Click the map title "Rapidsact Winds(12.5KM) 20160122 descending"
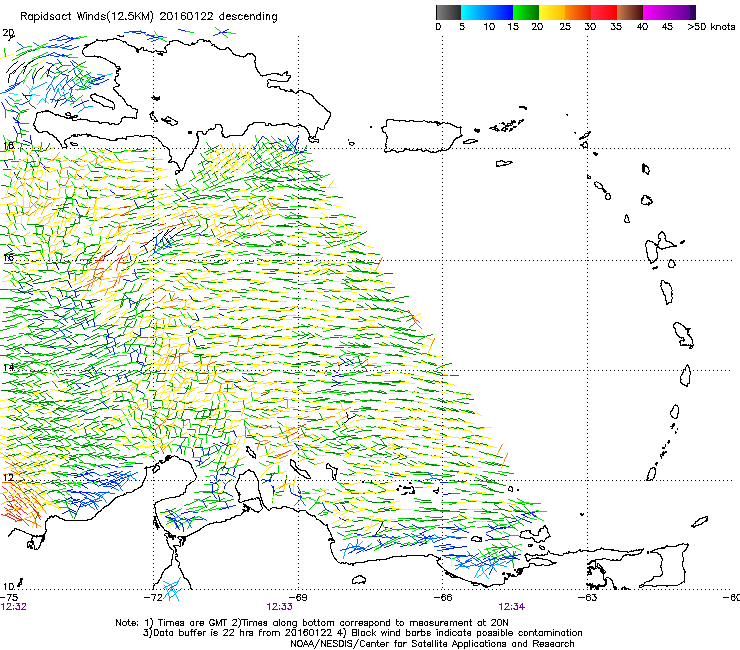The height and width of the screenshot is (650, 740). pyautogui.click(x=149, y=17)
